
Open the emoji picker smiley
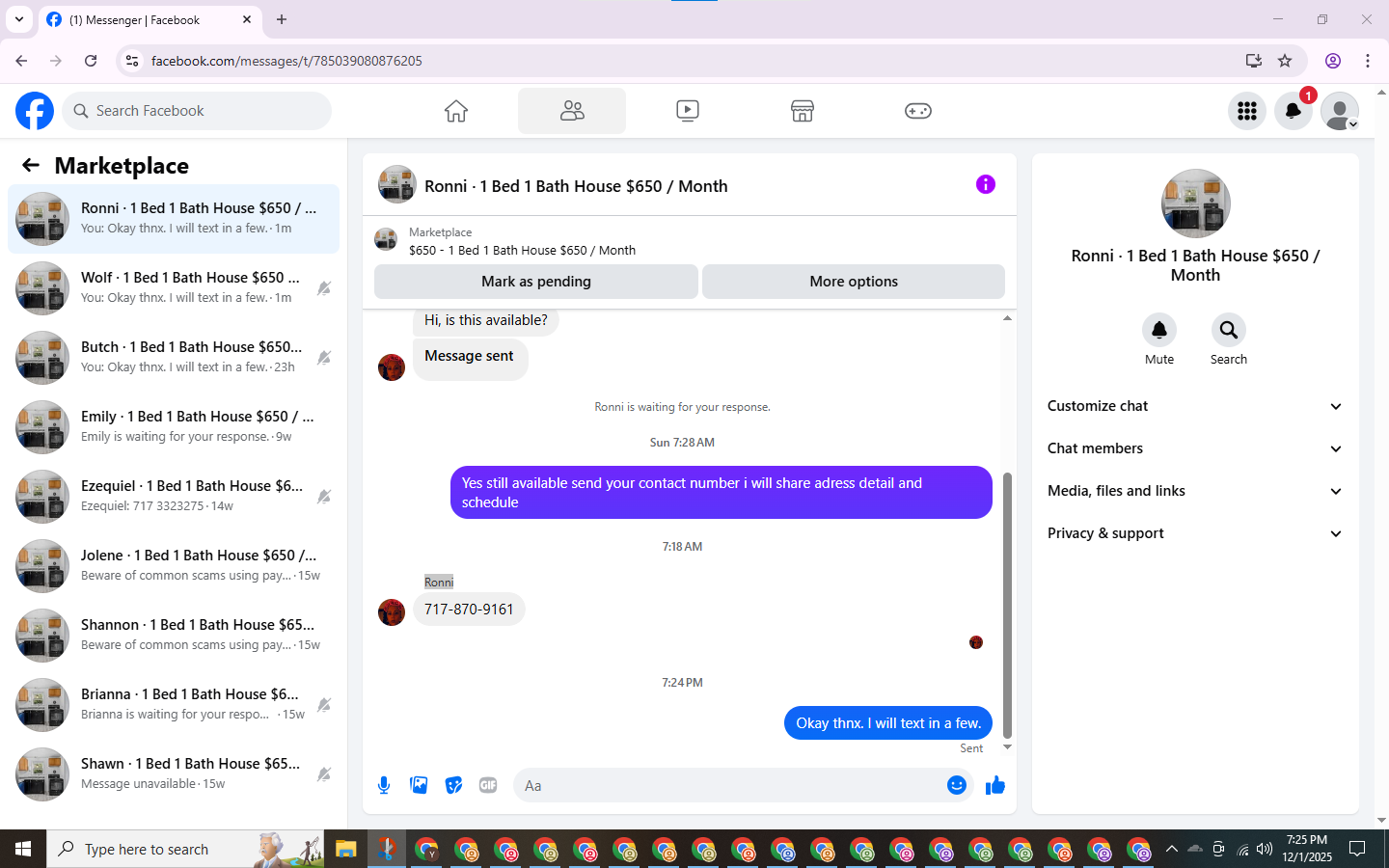[956, 785]
